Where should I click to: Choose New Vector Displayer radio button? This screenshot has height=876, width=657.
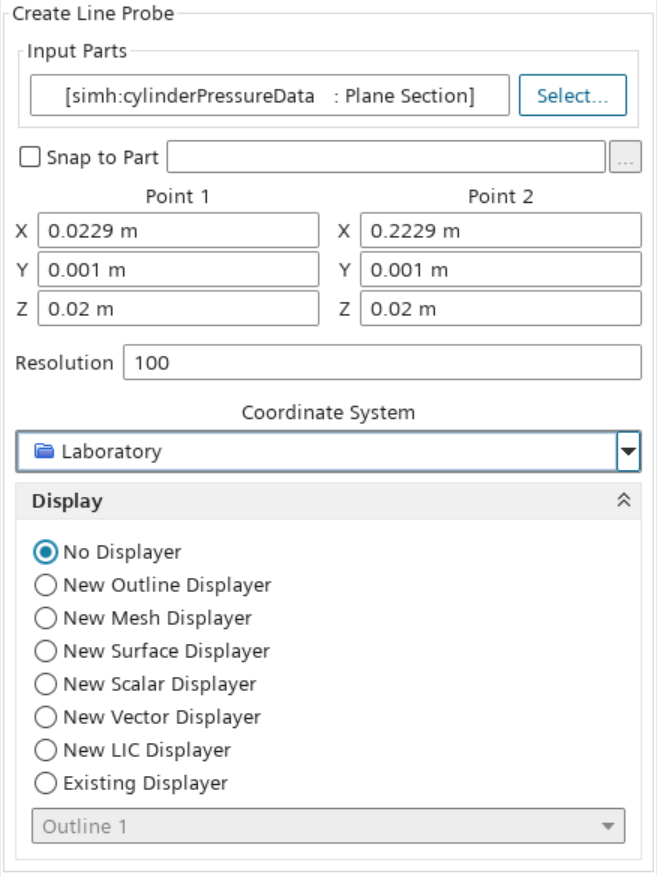(x=45, y=717)
